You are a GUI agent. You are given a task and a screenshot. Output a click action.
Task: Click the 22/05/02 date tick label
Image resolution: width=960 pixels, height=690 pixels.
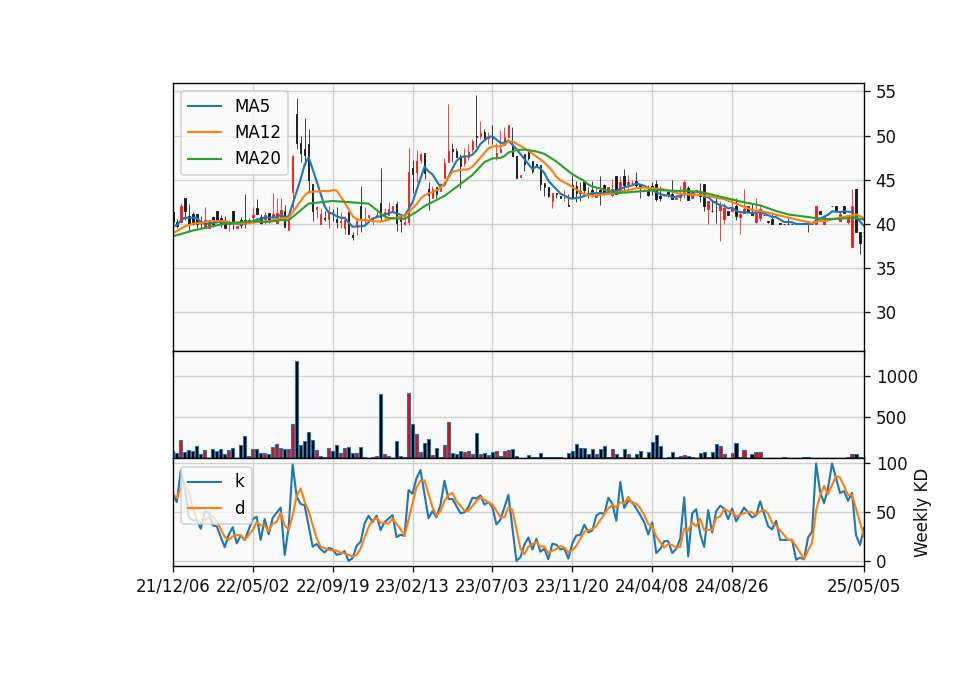pyautogui.click(x=252, y=586)
